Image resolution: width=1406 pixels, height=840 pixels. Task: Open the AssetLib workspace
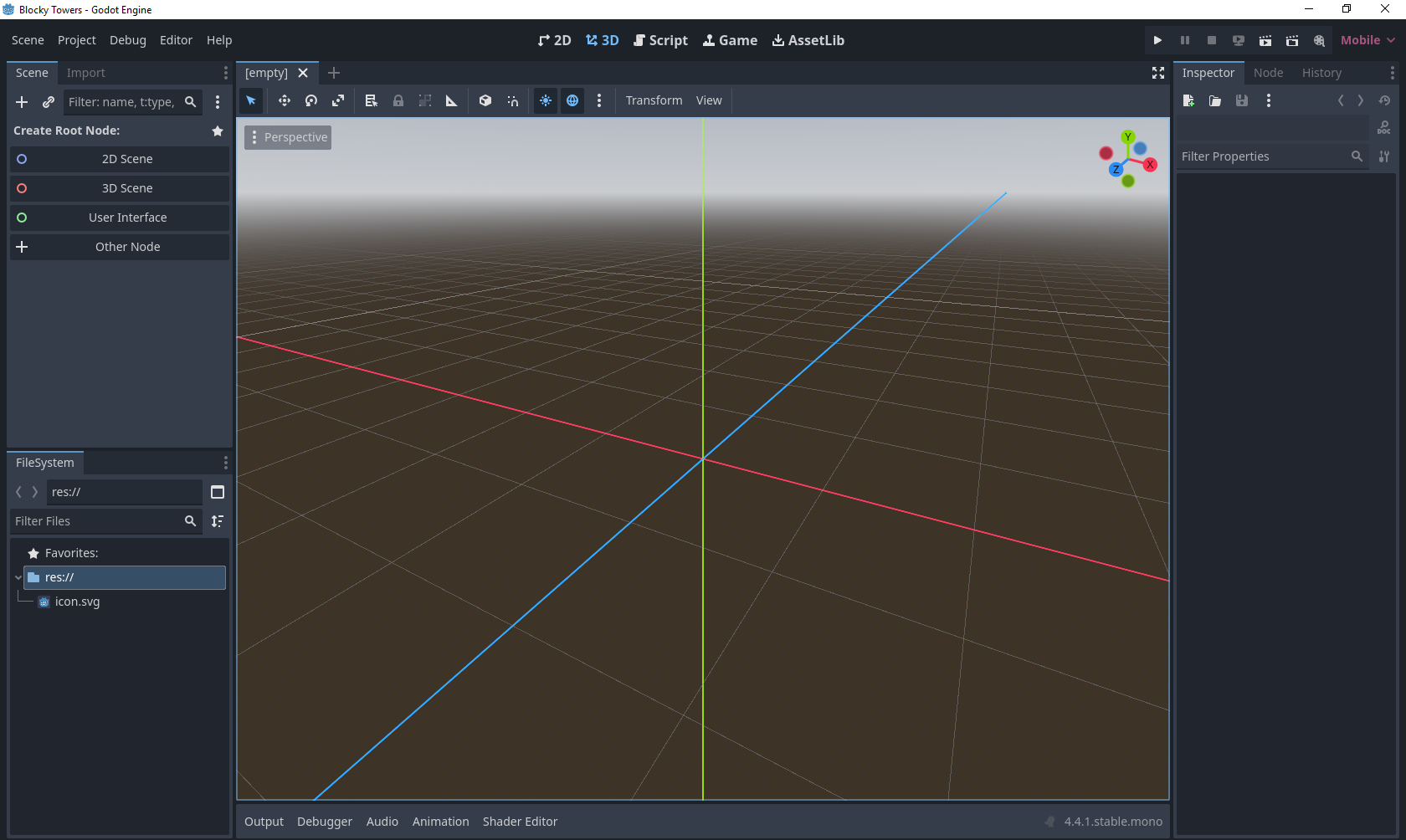[x=808, y=40]
